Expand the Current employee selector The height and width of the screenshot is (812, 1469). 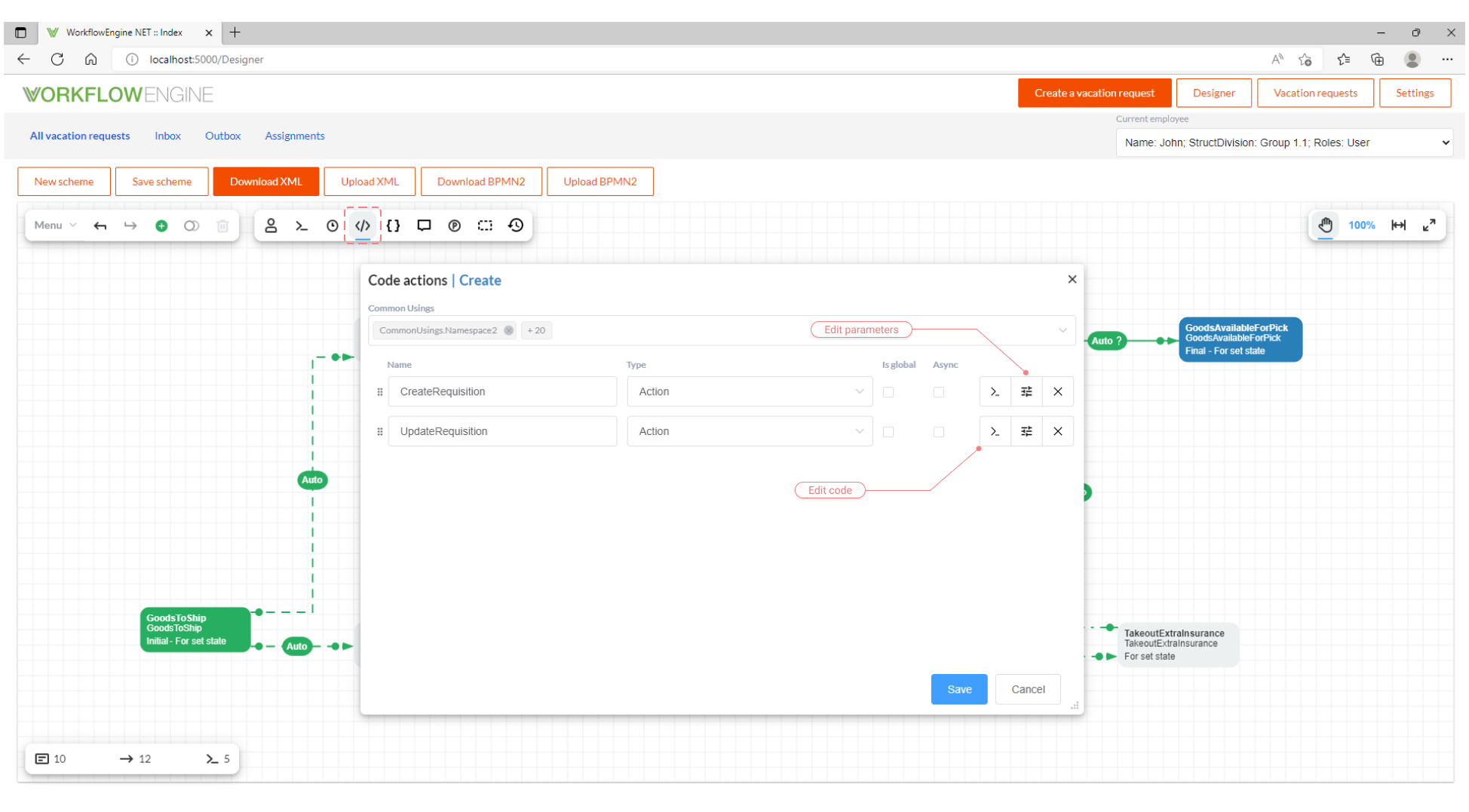[x=1283, y=142]
